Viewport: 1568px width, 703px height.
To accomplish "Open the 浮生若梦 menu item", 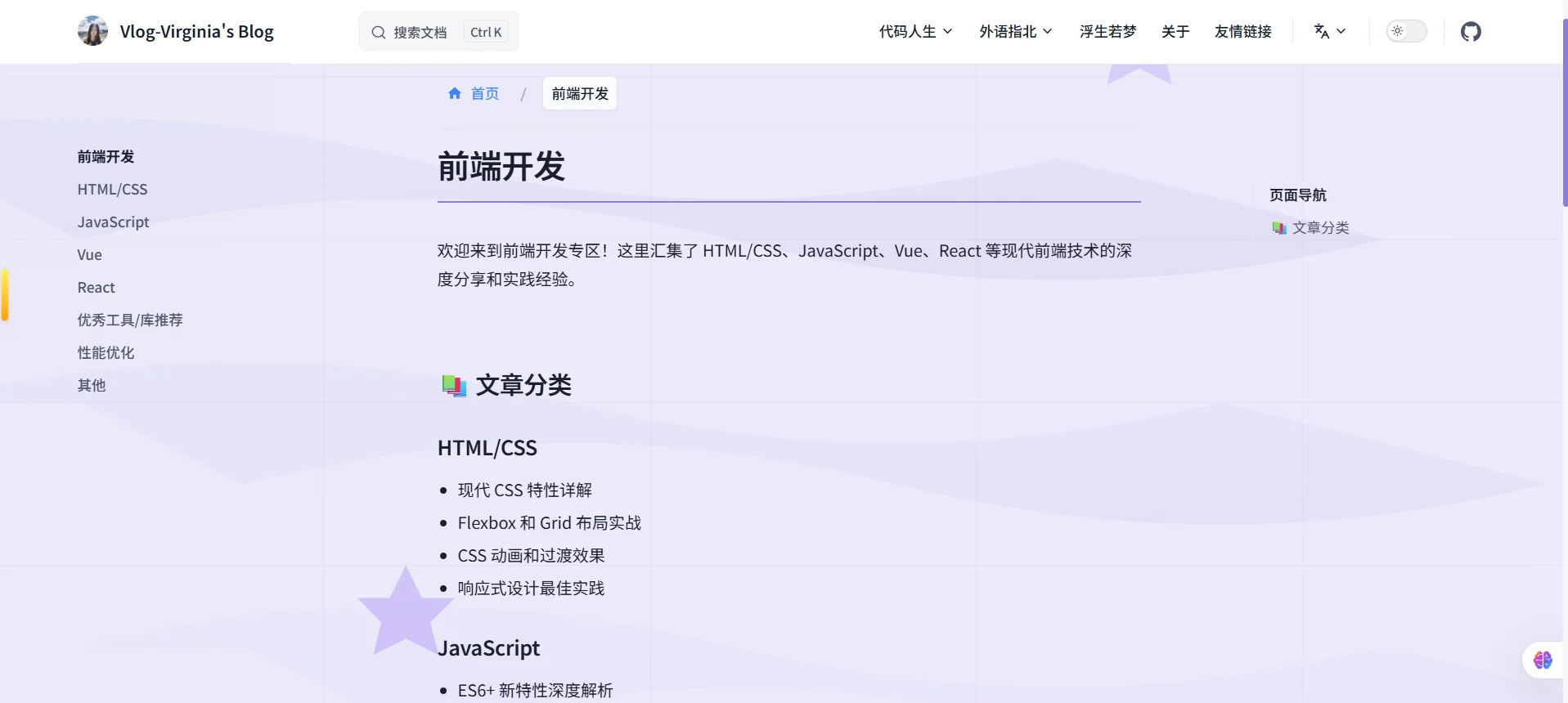I will coord(1107,32).
